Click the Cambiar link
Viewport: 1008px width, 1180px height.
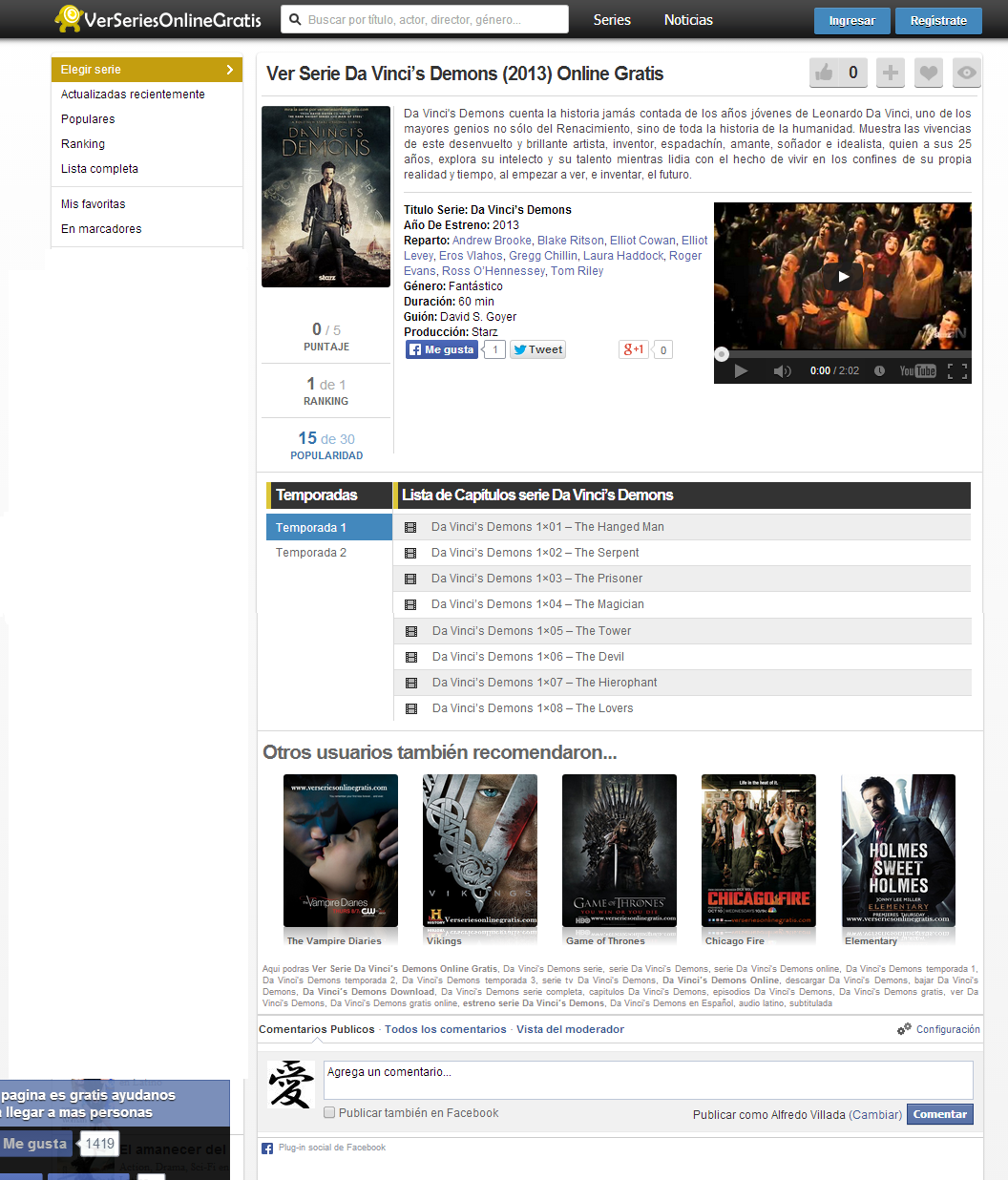click(875, 1114)
